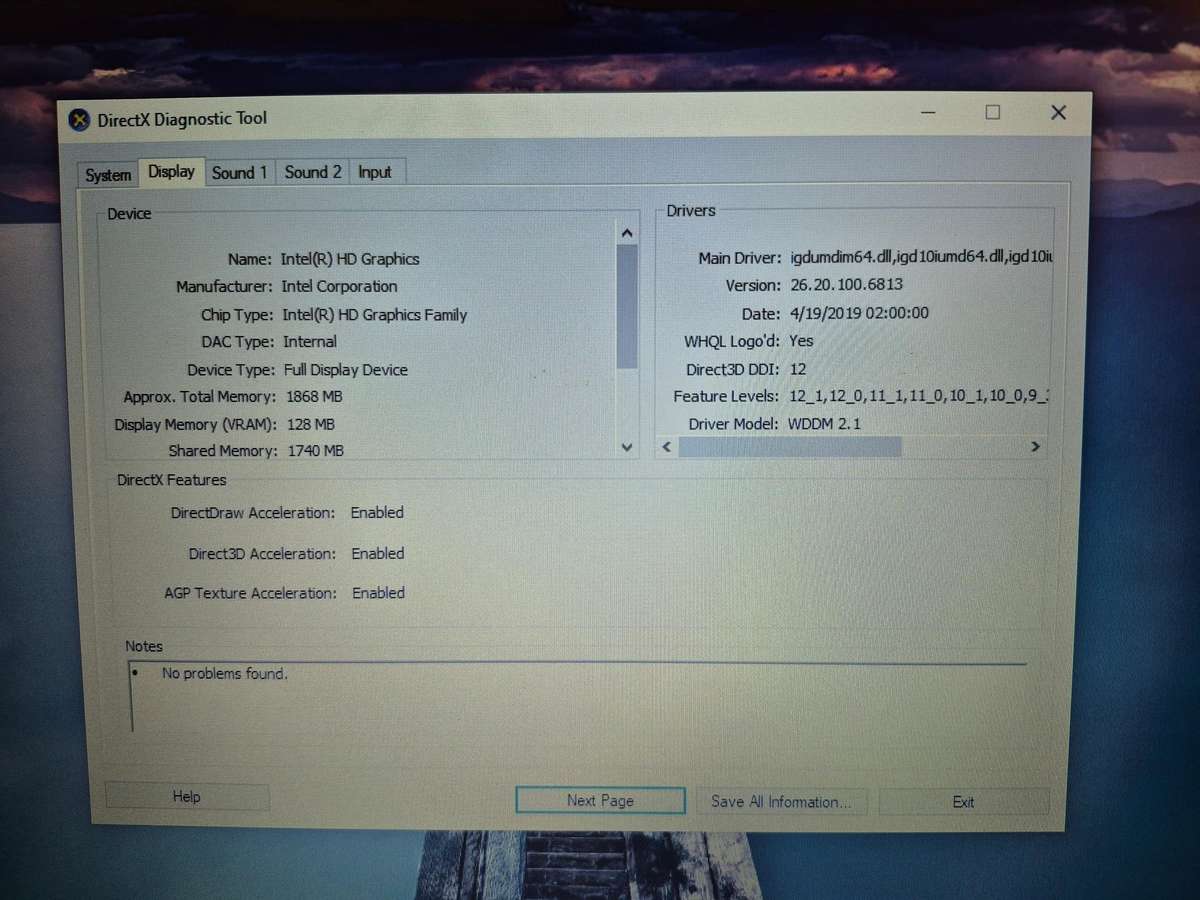1200x900 pixels.
Task: Click the left arrow of Drivers scrollbar
Action: coord(666,447)
